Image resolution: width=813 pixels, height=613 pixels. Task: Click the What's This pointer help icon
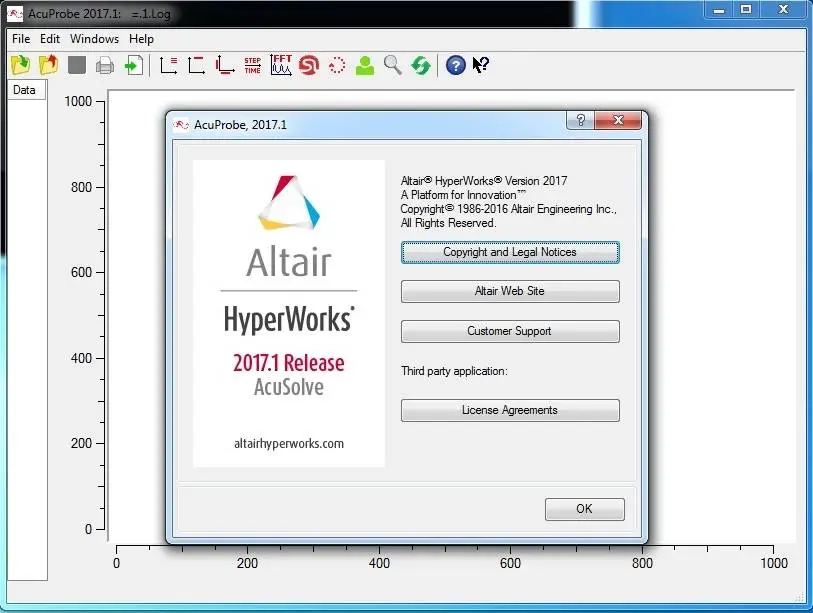[481, 65]
